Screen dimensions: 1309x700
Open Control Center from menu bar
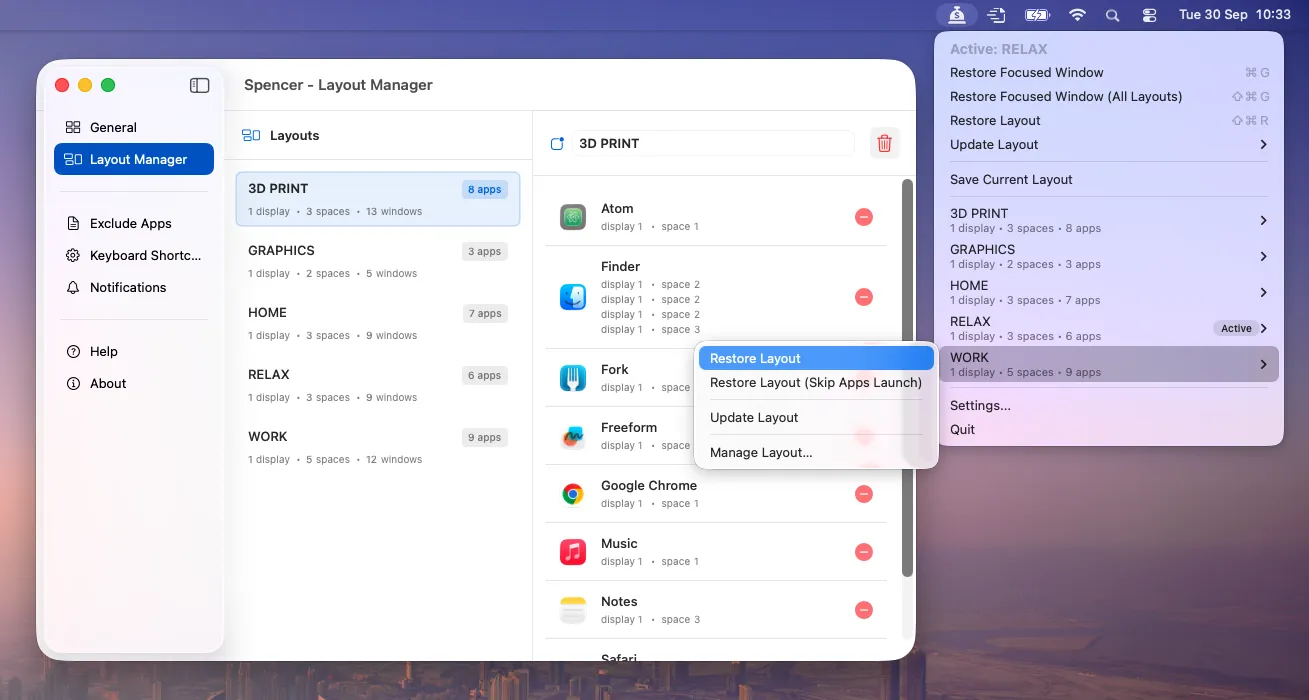point(1148,15)
